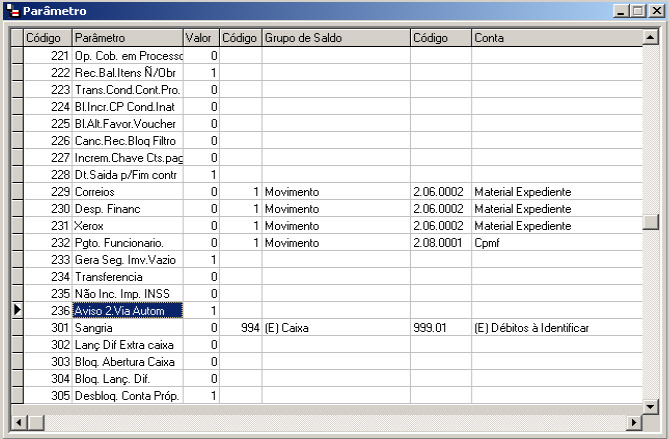Click the Valor cell for Xerox
This screenshot has width=669, height=439.
coord(201,226)
